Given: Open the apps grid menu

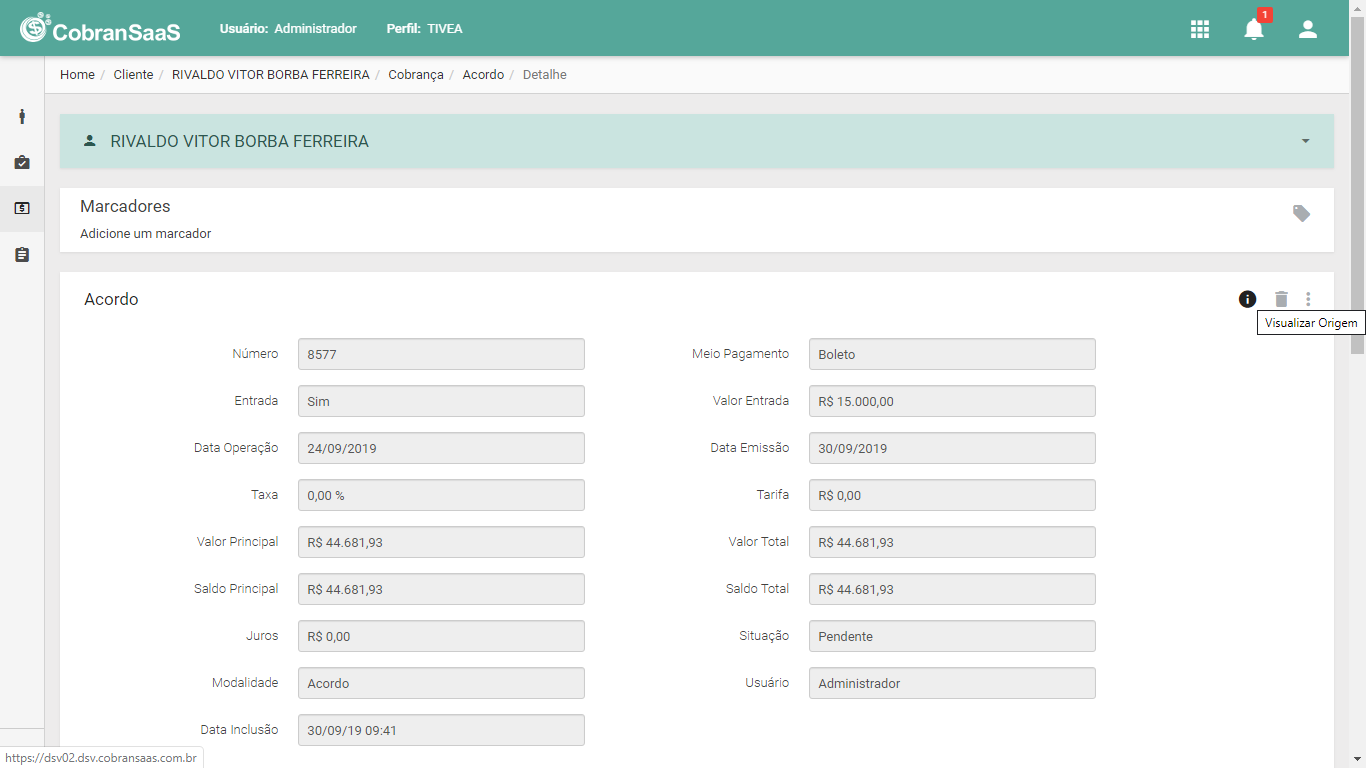Looking at the screenshot, I should 1200,29.
